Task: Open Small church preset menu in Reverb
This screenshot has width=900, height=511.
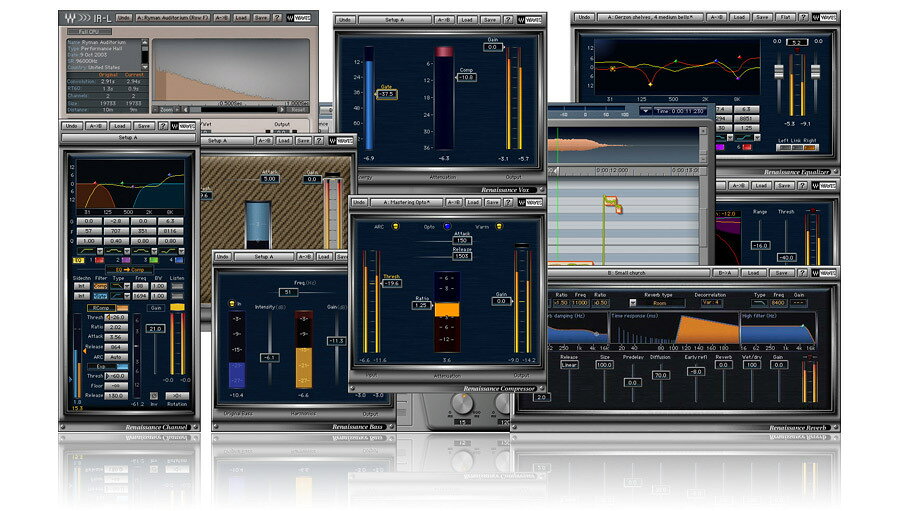Action: click(x=627, y=273)
